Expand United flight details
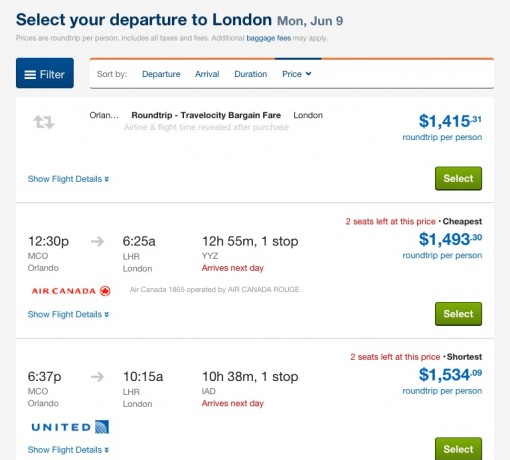Image resolution: width=510 pixels, height=460 pixels. coord(68,450)
